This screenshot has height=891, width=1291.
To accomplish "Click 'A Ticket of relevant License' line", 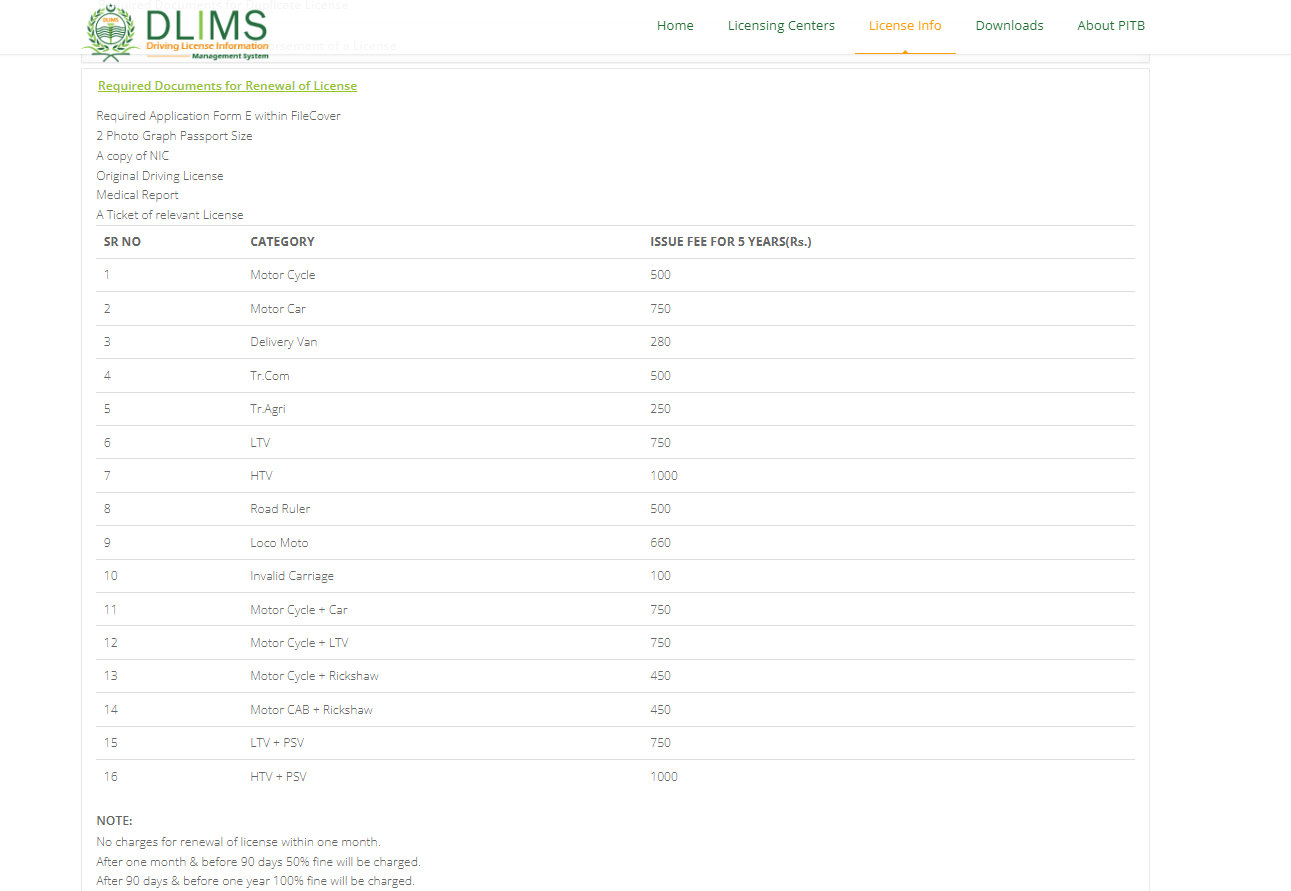I will (170, 215).
